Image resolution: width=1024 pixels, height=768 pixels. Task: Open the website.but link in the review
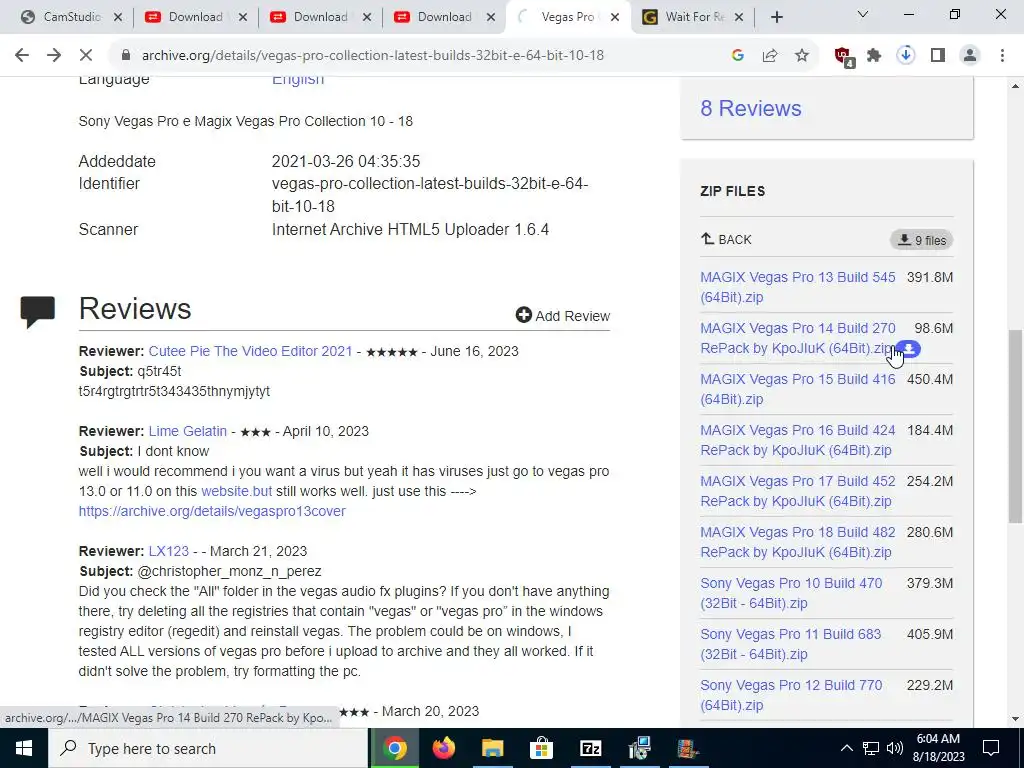tap(236, 491)
